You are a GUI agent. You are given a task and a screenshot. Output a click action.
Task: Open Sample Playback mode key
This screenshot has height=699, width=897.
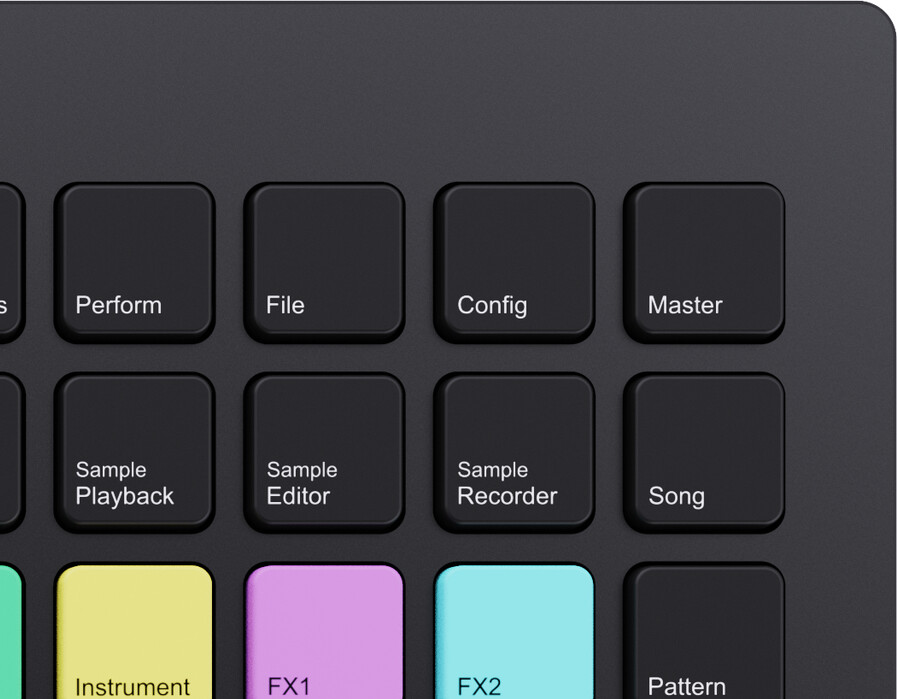point(134,452)
